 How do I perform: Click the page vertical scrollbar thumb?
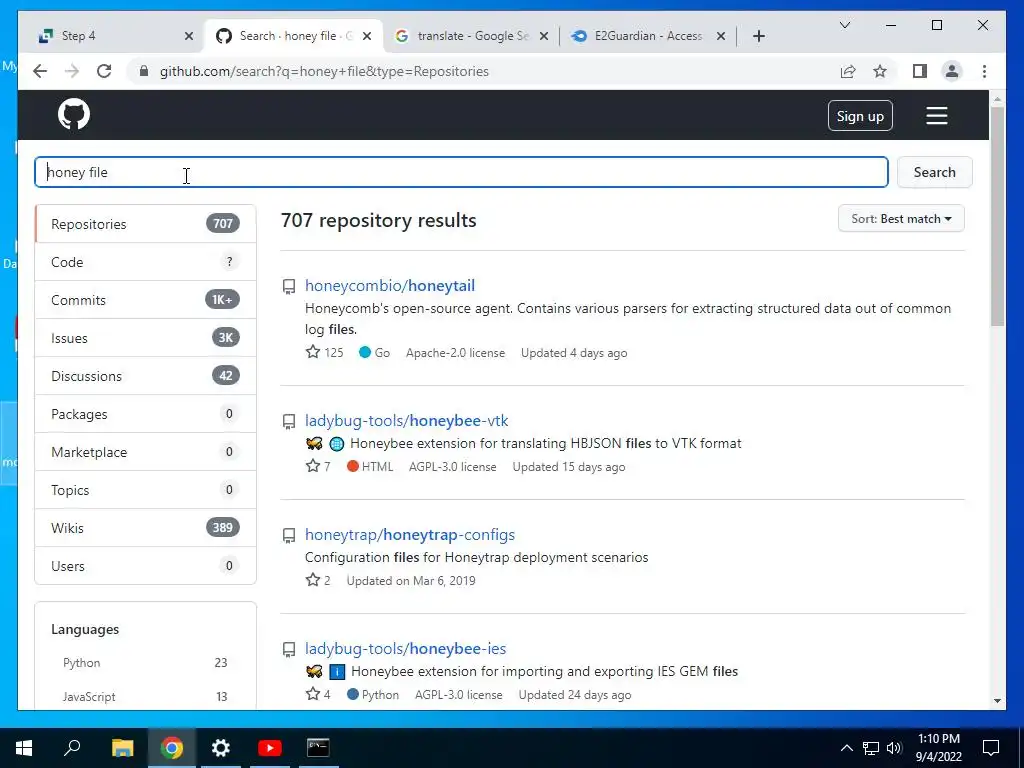point(997,216)
